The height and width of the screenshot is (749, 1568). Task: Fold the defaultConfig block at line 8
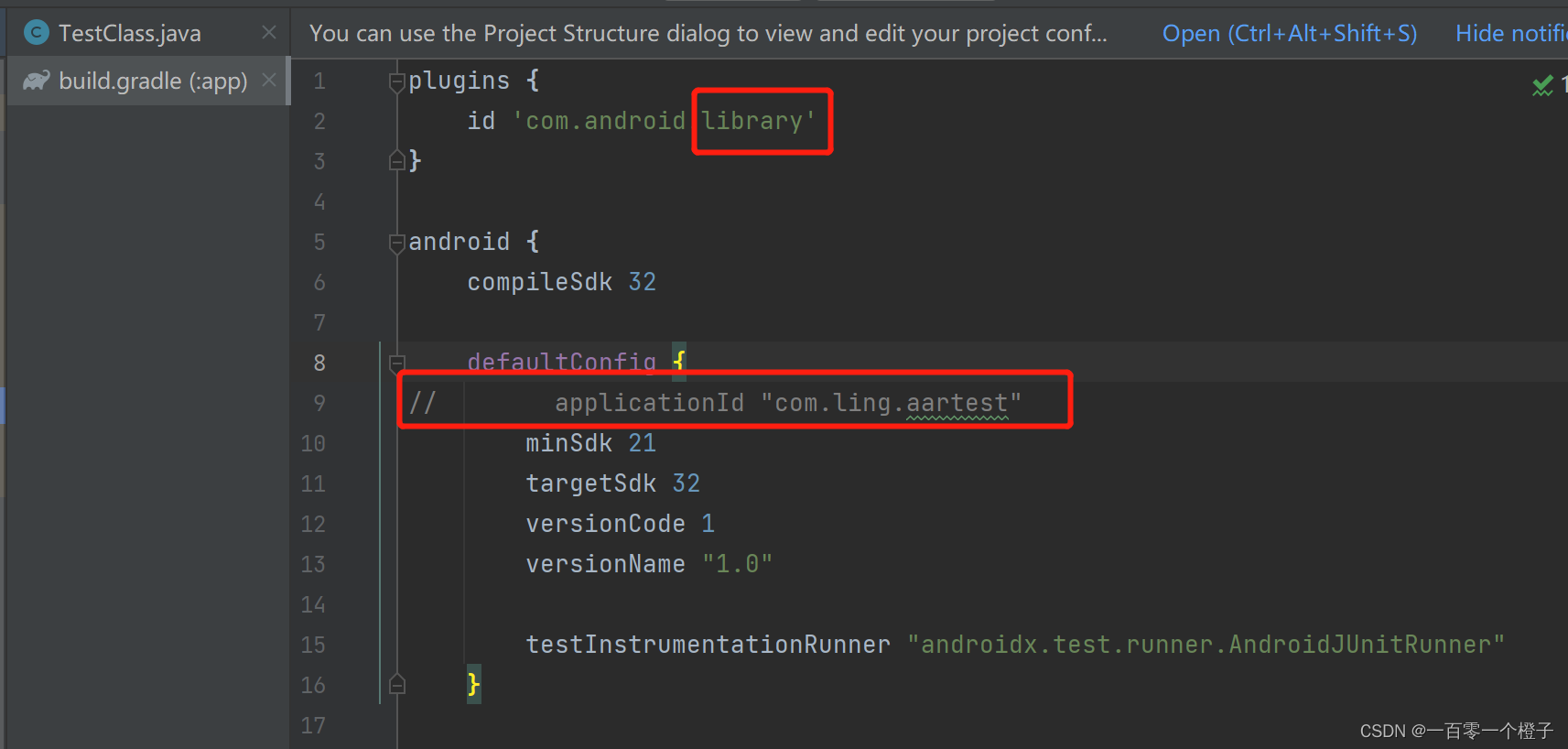pyautogui.click(x=397, y=364)
